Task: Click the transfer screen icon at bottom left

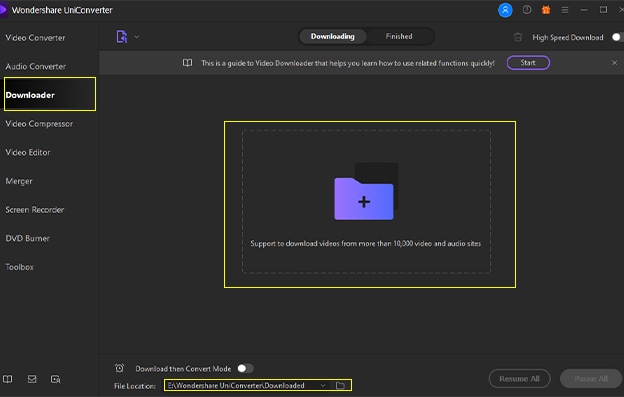Action: (55, 379)
